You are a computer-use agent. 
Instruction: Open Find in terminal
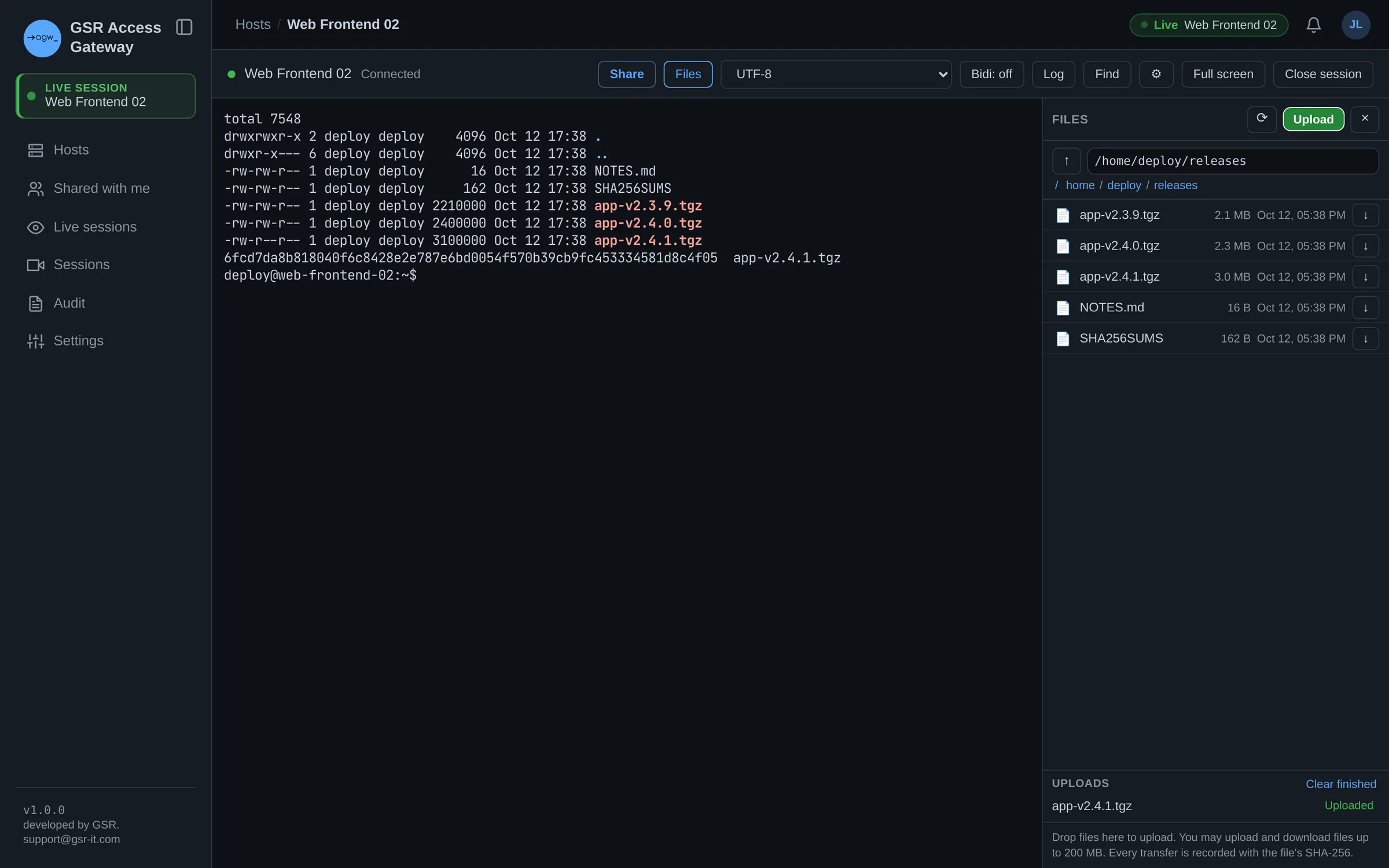(1107, 74)
